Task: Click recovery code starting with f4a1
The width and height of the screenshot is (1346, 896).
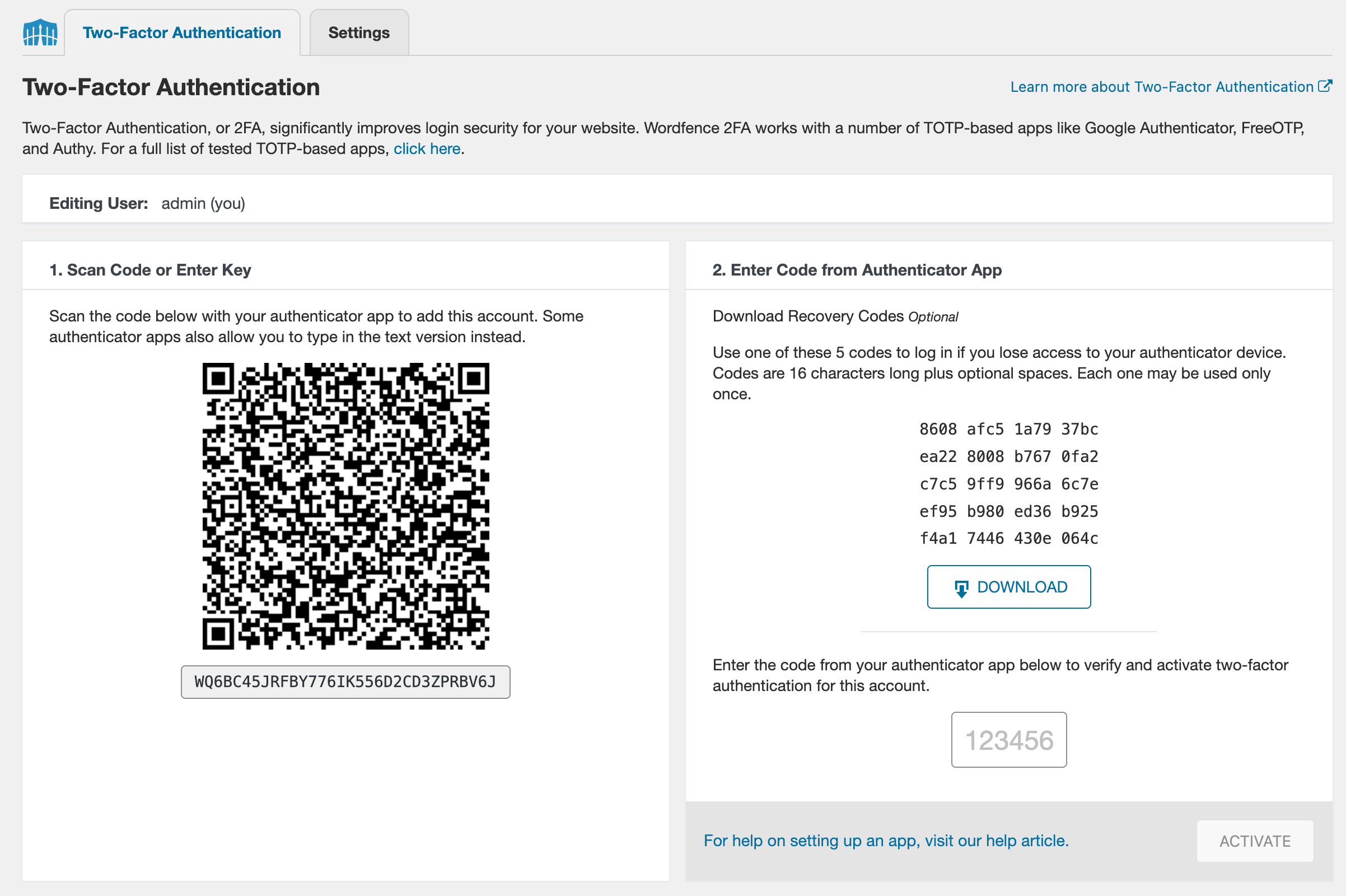Action: (x=1008, y=538)
